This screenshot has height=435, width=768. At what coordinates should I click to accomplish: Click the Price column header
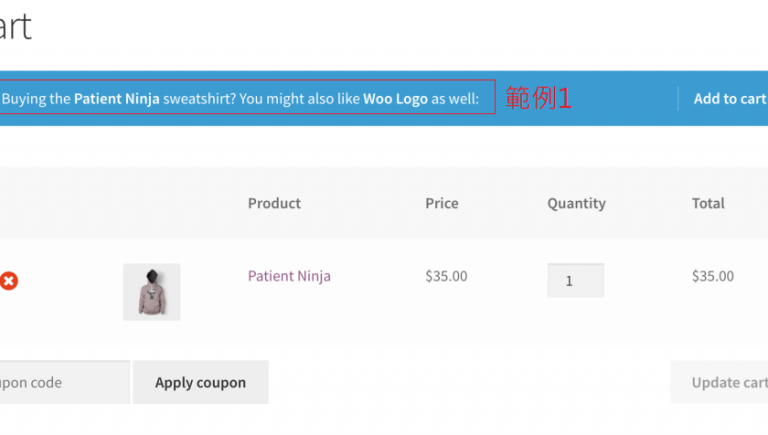[441, 203]
